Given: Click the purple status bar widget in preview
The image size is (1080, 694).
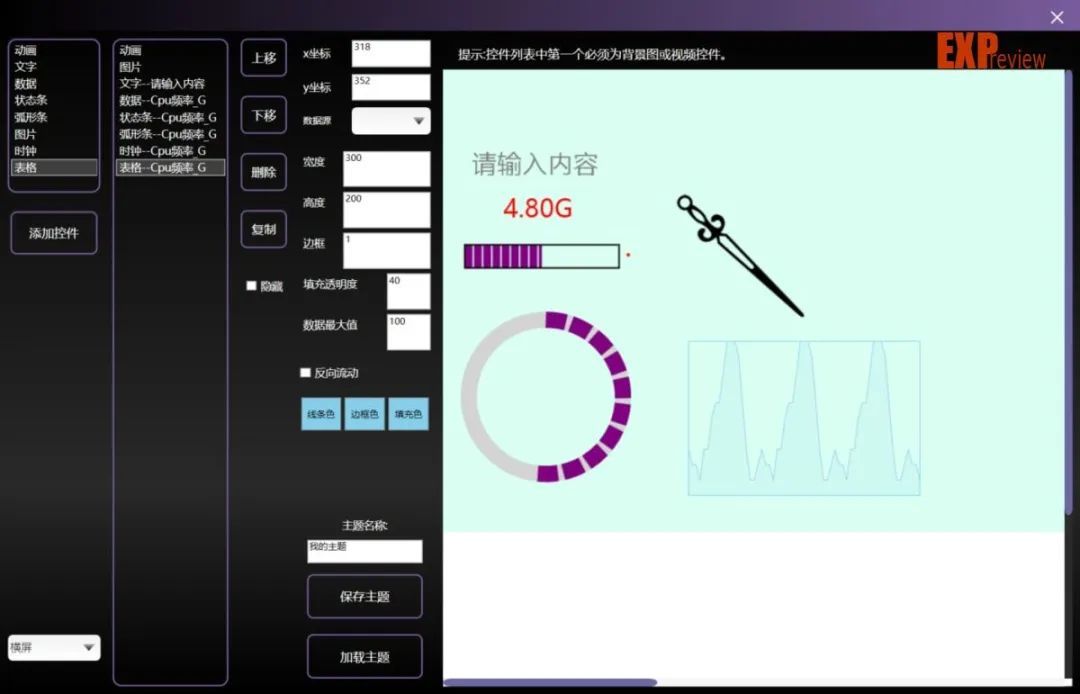Looking at the screenshot, I should click(x=541, y=256).
